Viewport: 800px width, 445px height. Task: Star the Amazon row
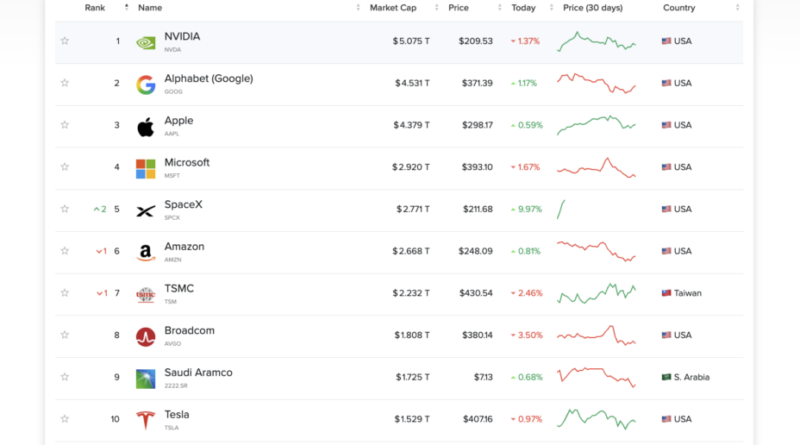click(65, 251)
